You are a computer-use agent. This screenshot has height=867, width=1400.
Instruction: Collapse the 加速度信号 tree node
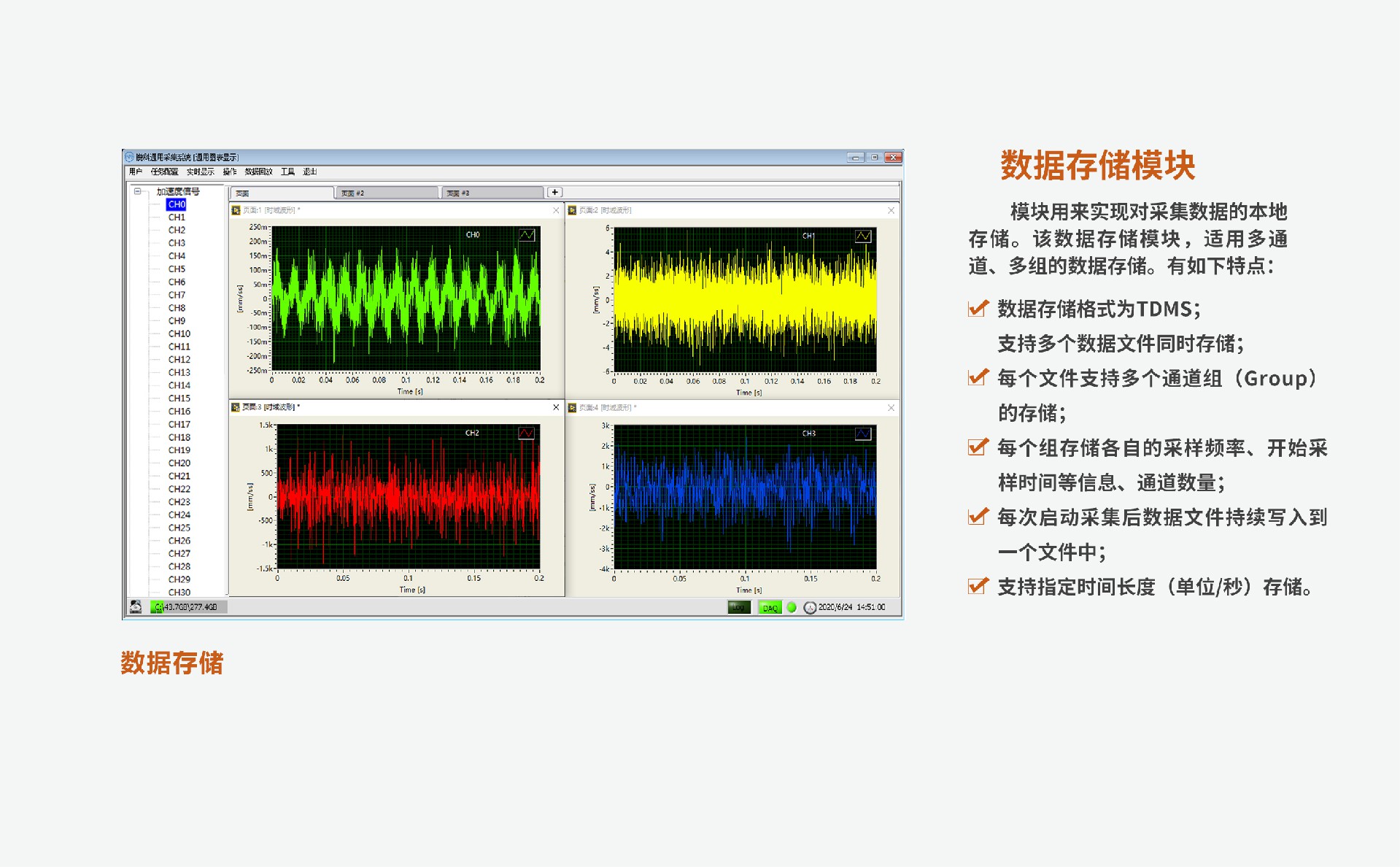click(137, 191)
